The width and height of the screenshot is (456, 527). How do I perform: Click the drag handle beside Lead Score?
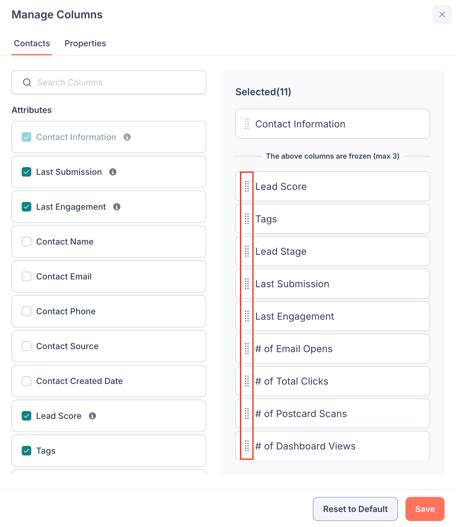[247, 187]
